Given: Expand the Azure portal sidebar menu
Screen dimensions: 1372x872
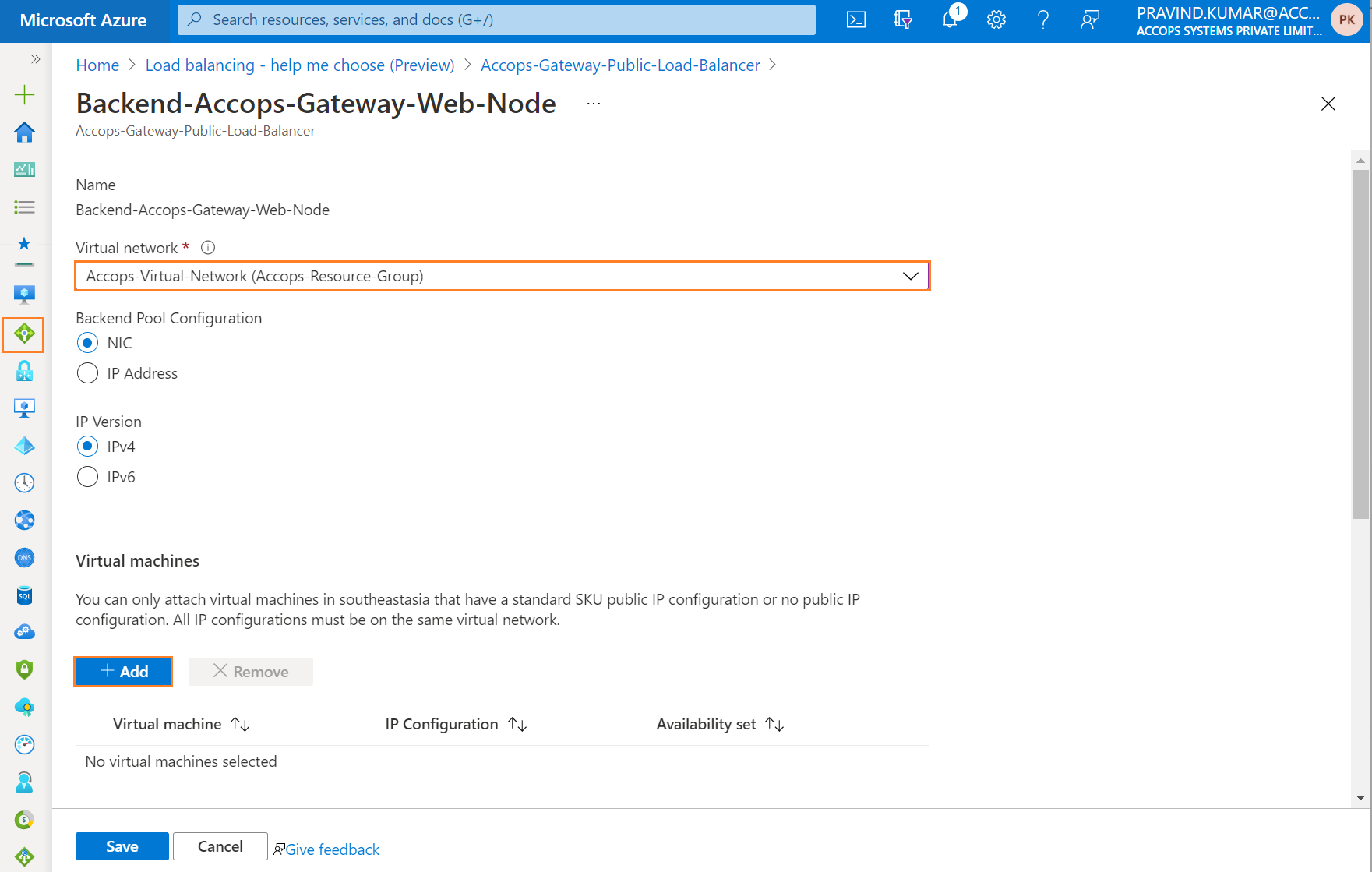Looking at the screenshot, I should click(x=35, y=59).
